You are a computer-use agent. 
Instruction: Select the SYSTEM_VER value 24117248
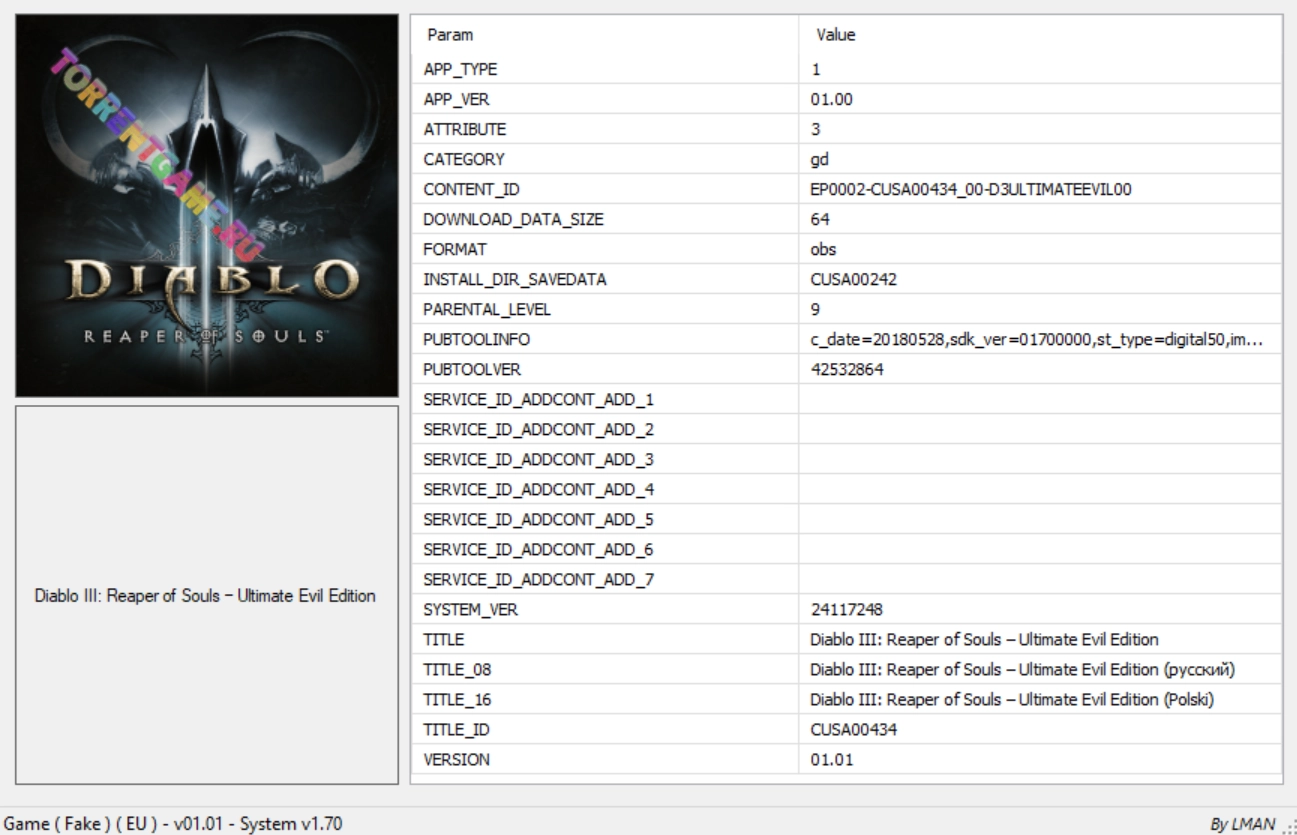click(x=846, y=609)
